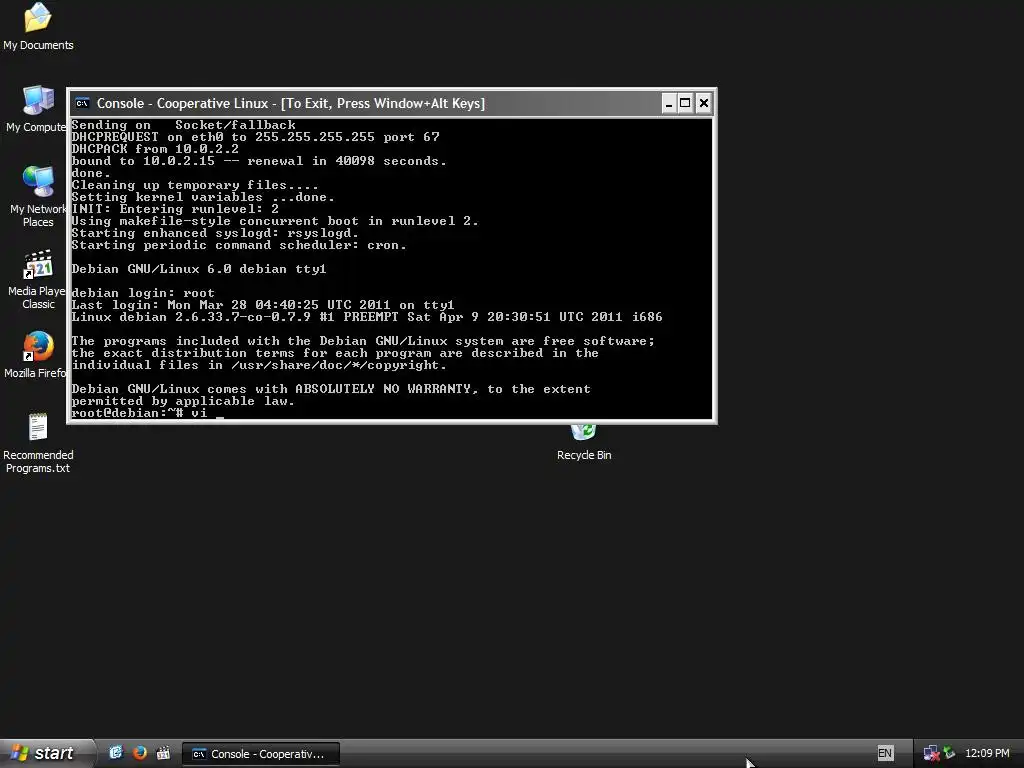Launch Firefox from the quick launch bar
1024x768 pixels.
tap(140, 753)
